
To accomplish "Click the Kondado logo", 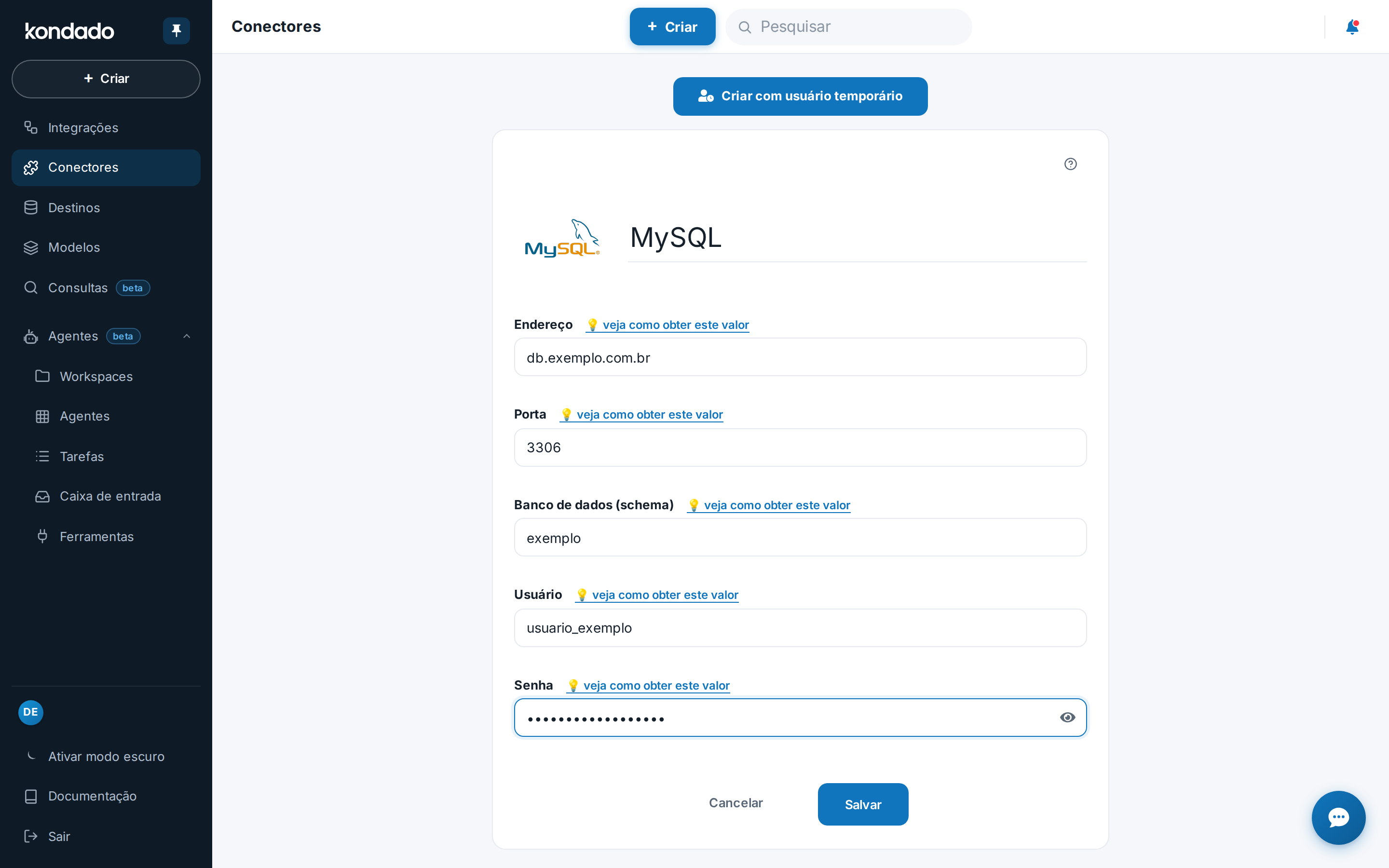I will coord(69,31).
